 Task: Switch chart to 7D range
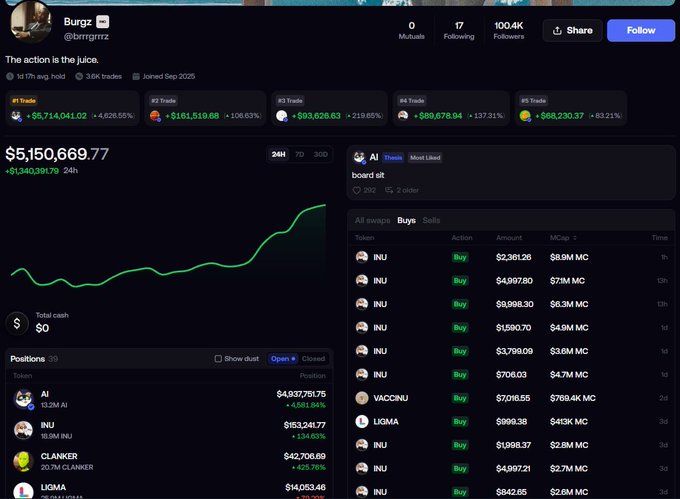coord(300,154)
